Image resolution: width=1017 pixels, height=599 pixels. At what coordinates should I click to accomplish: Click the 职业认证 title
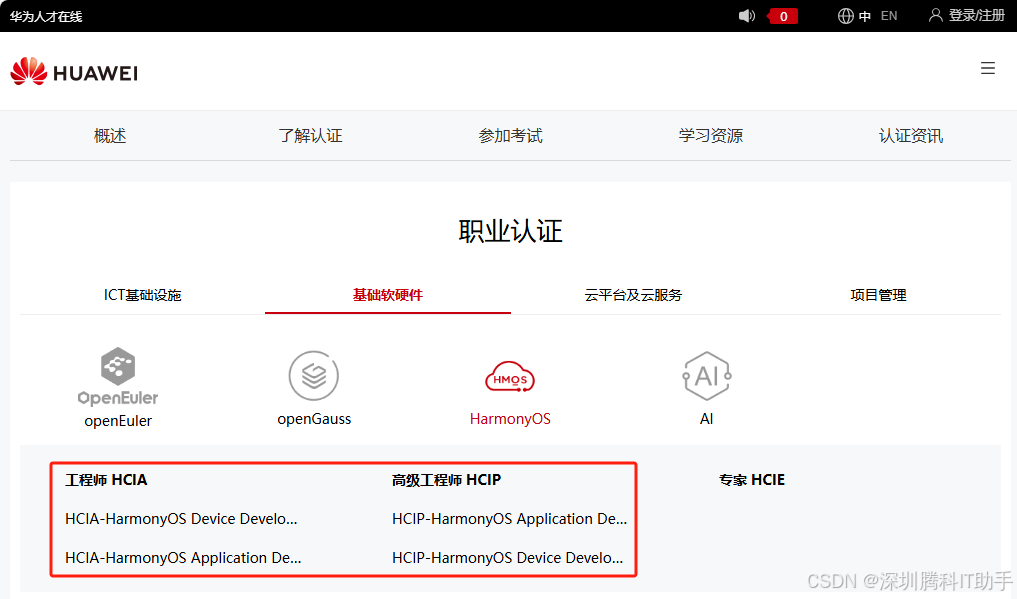(x=510, y=231)
